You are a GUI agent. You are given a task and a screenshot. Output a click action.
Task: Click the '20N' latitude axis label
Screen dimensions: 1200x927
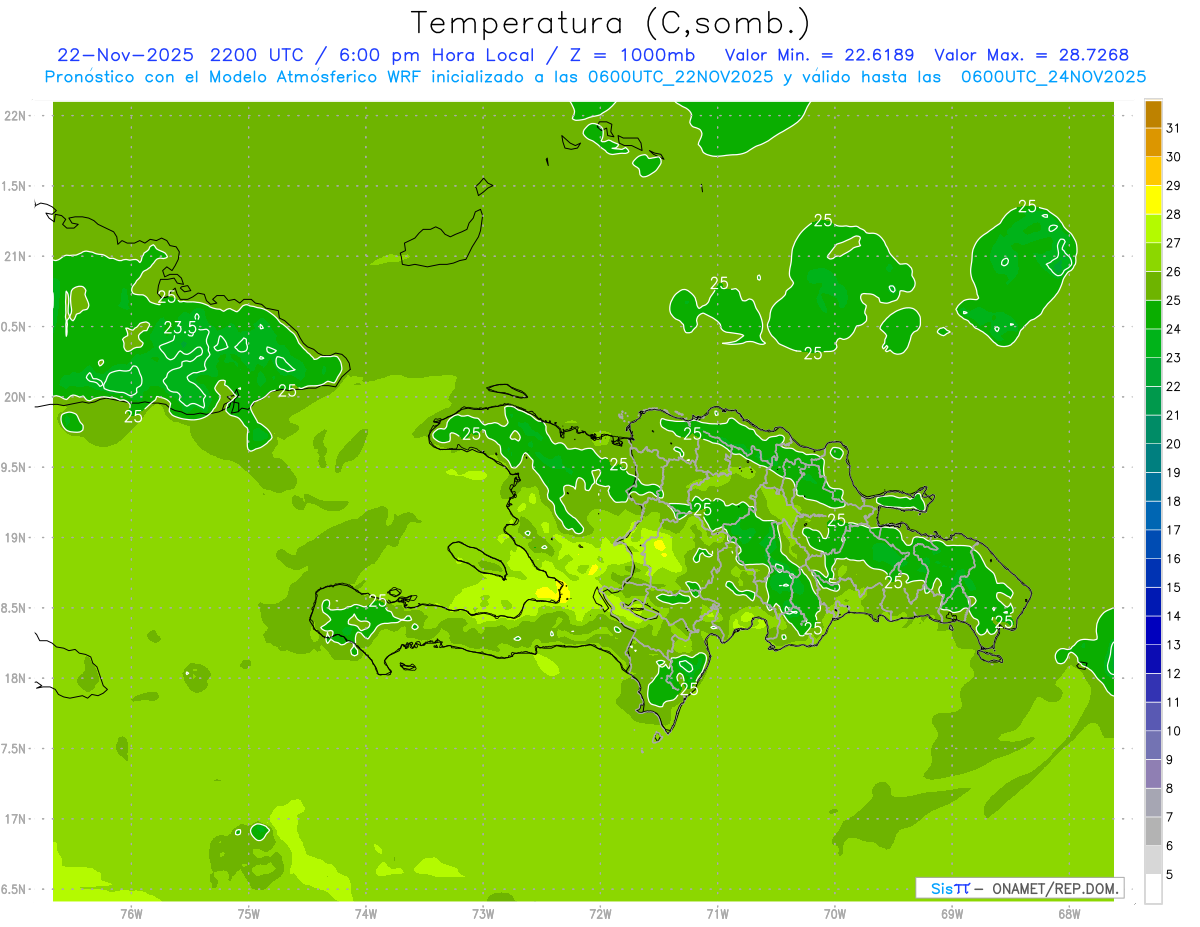coord(14,397)
